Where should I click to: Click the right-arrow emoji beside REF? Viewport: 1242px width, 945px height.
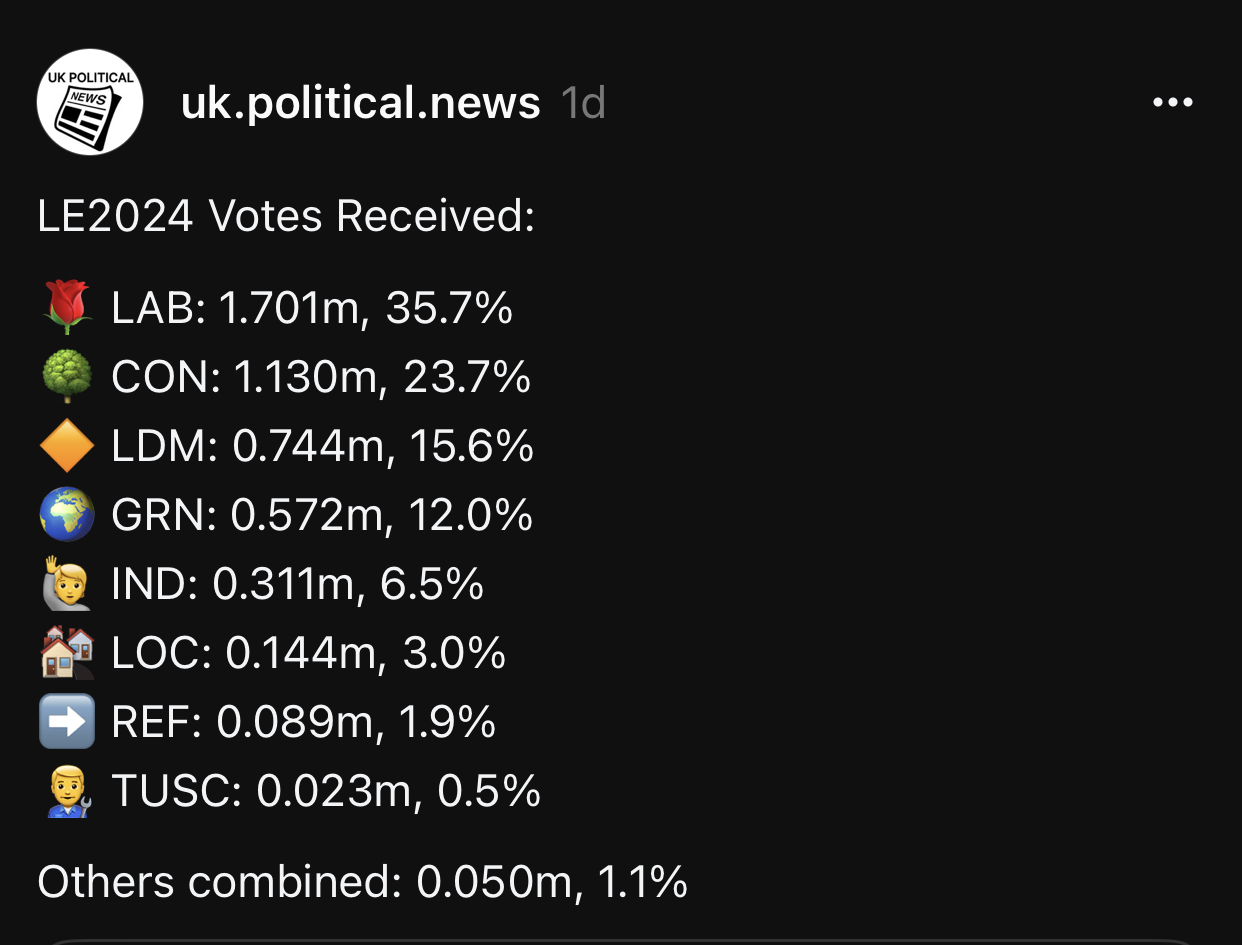point(67,722)
